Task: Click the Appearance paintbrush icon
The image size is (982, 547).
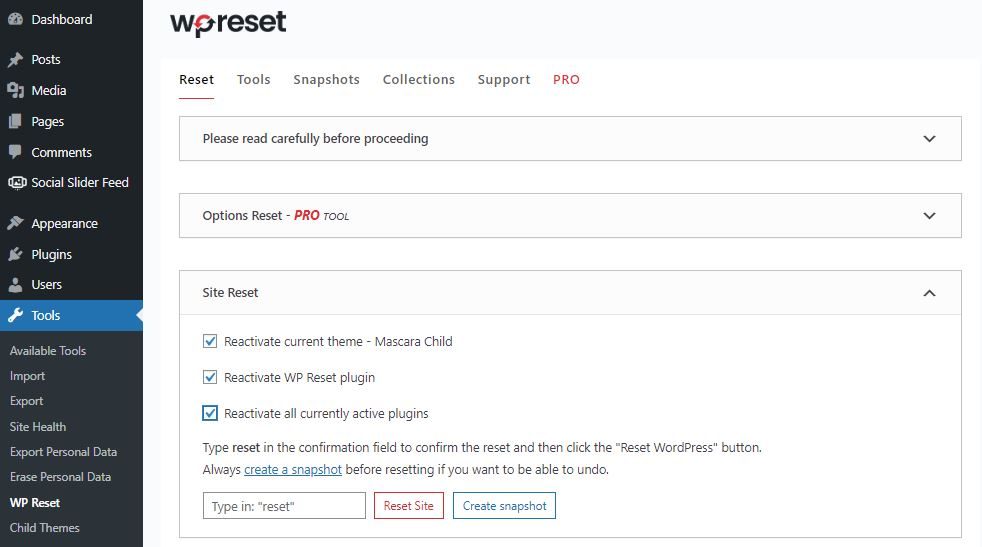Action: click(x=15, y=224)
